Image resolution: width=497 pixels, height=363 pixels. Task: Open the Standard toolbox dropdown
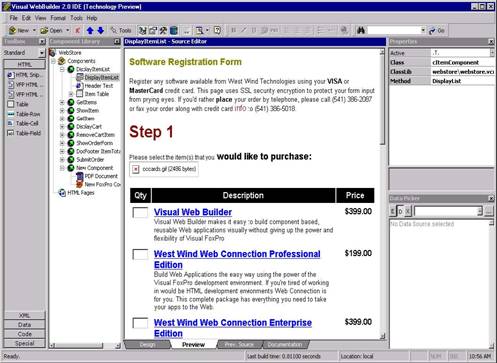coord(42,53)
